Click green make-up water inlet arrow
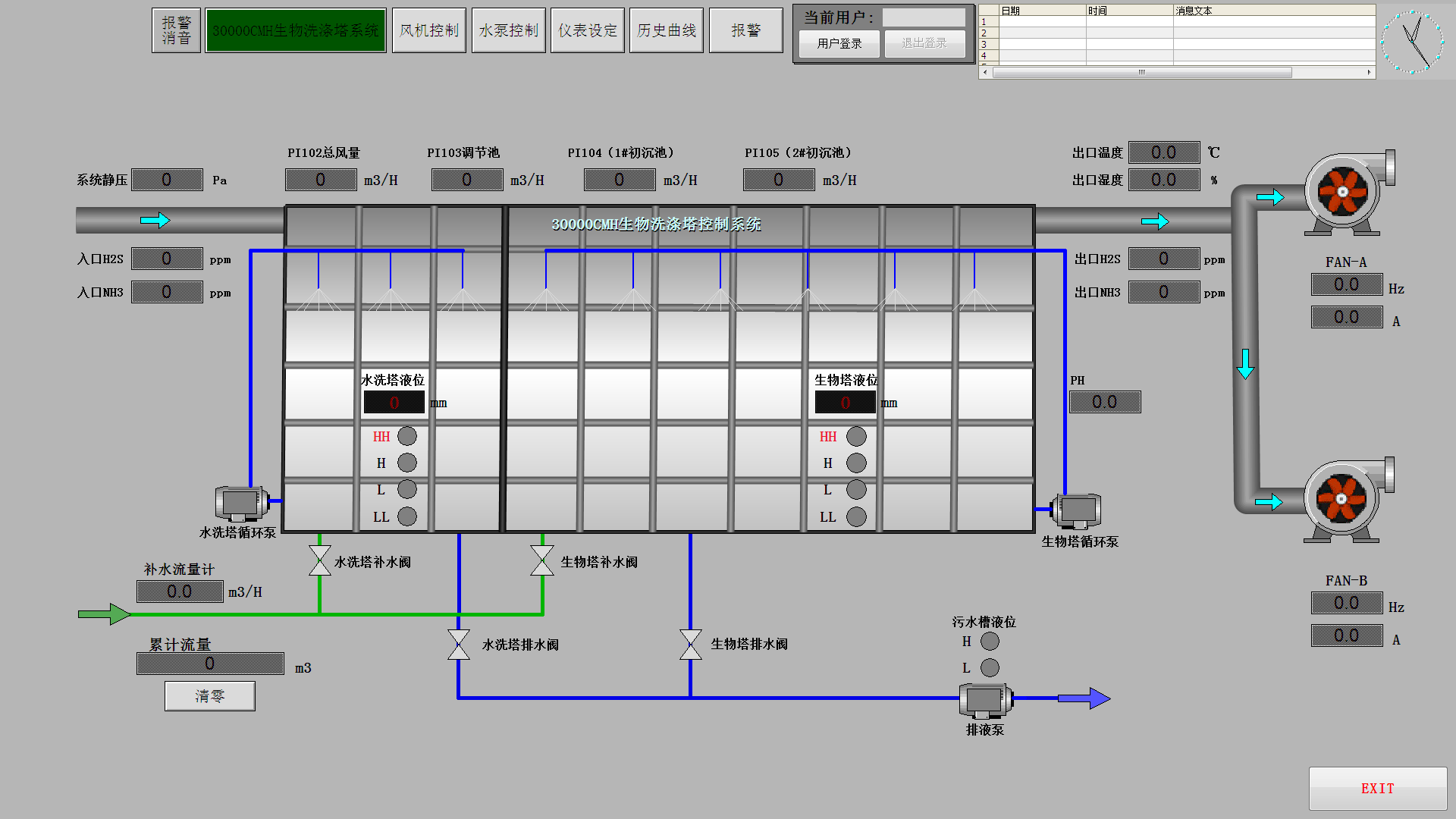 tap(105, 613)
